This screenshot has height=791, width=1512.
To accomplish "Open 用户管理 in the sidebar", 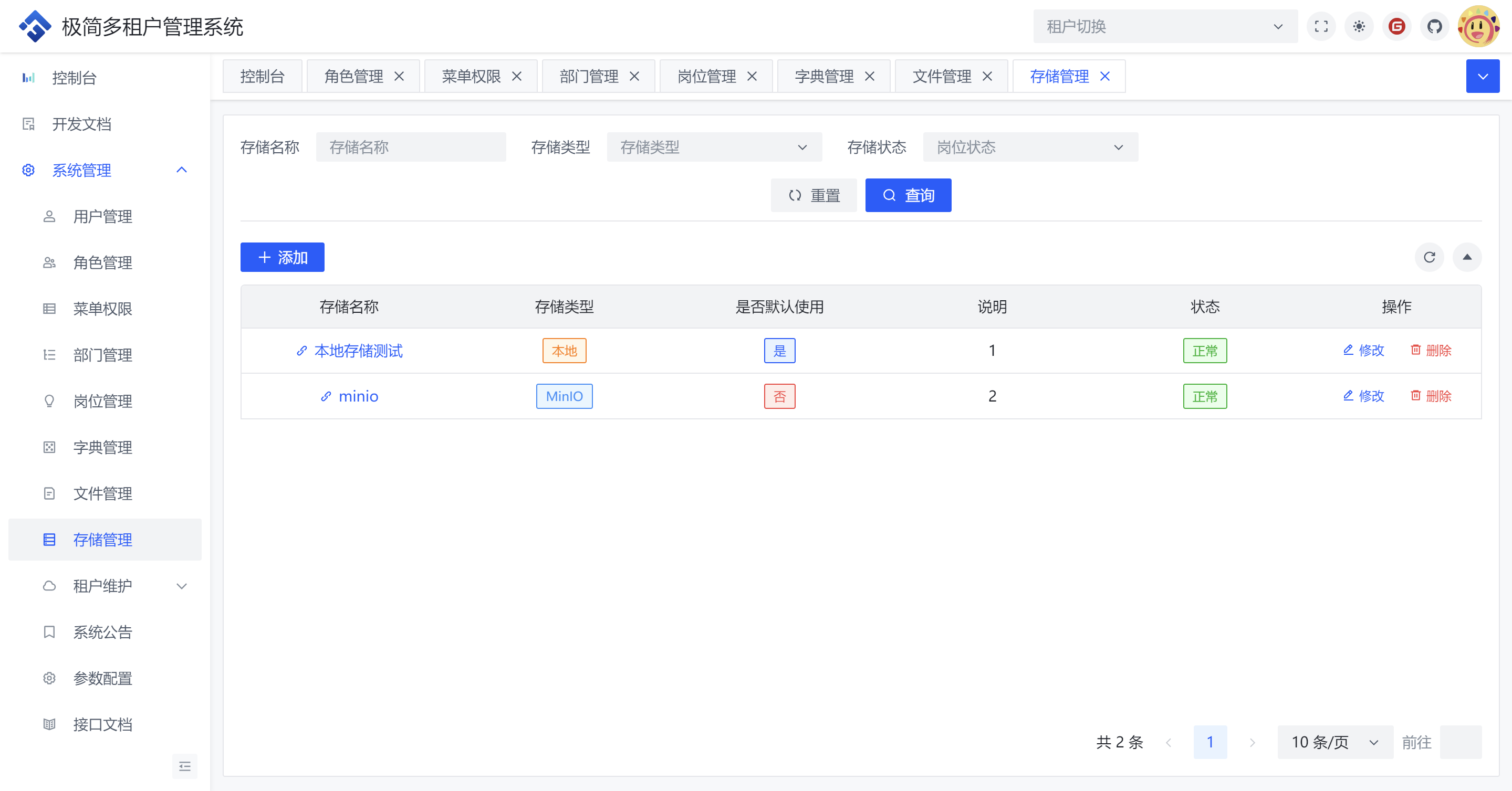I will point(102,217).
